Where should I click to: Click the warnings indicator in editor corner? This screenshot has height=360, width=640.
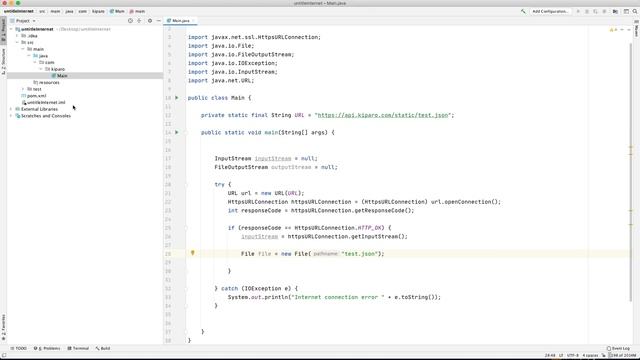click(x=613, y=30)
